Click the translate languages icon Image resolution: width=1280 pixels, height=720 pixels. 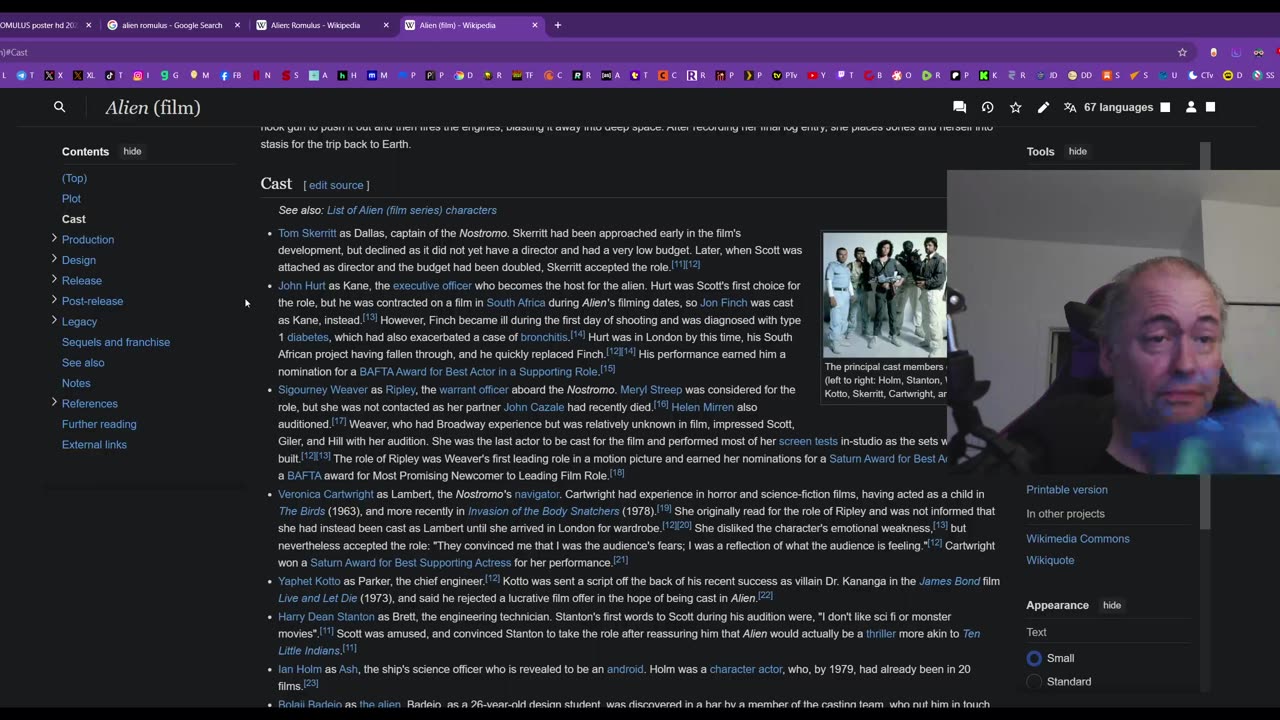(1070, 107)
